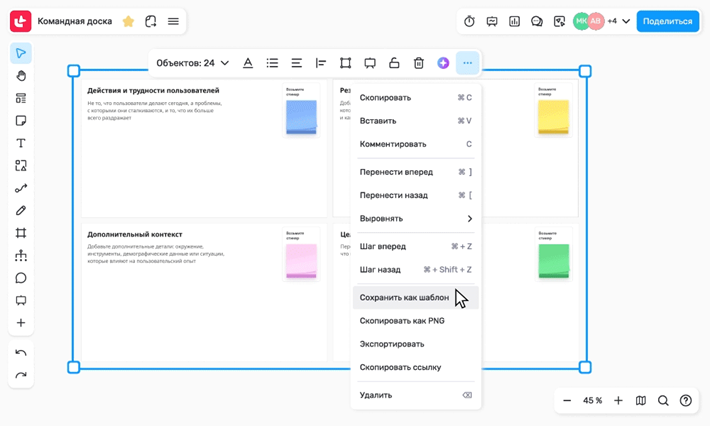
Task: Activate the hand pan tool
Action: coord(21,76)
